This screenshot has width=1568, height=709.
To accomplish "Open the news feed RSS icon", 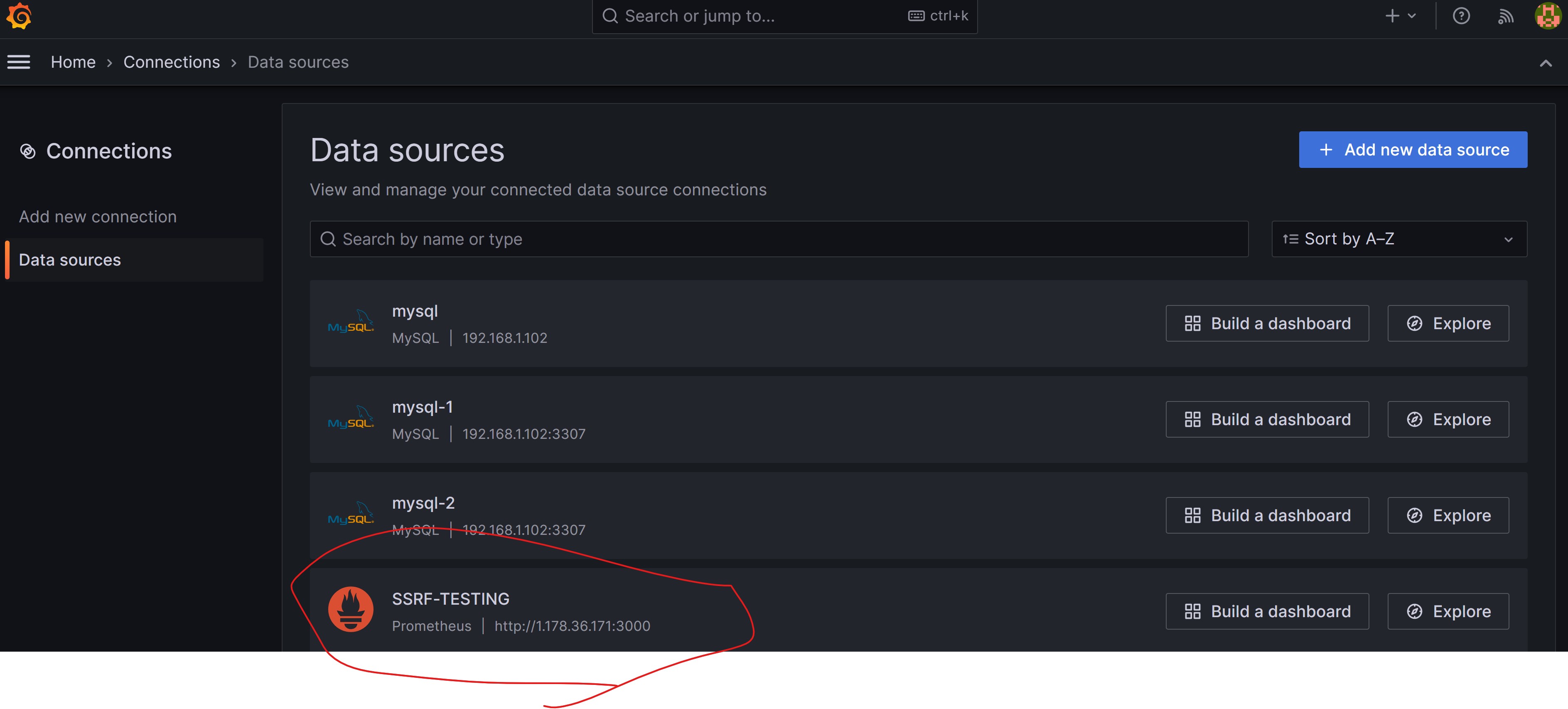I will click(x=1505, y=16).
